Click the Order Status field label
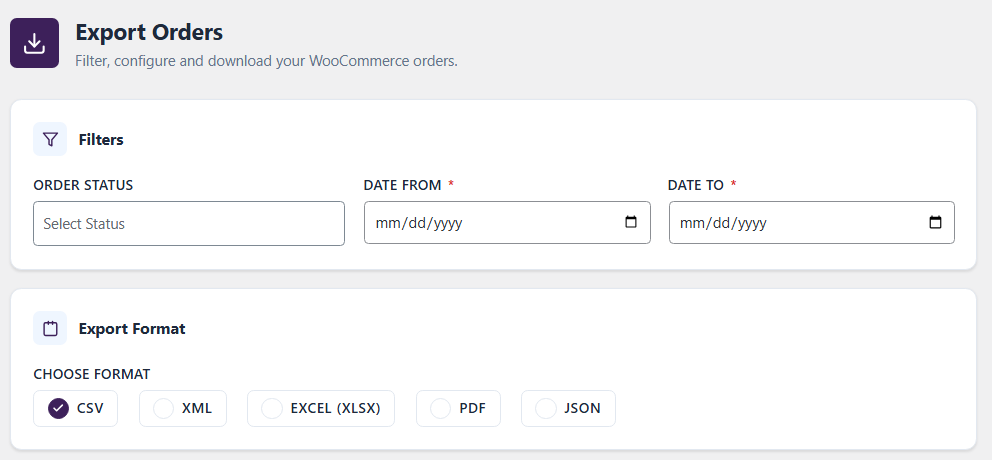992x460 pixels. (x=84, y=185)
